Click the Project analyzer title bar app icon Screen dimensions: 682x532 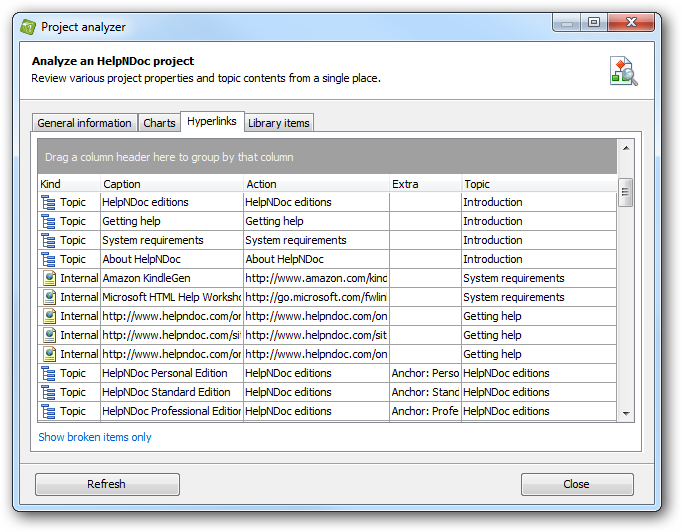coord(28,27)
